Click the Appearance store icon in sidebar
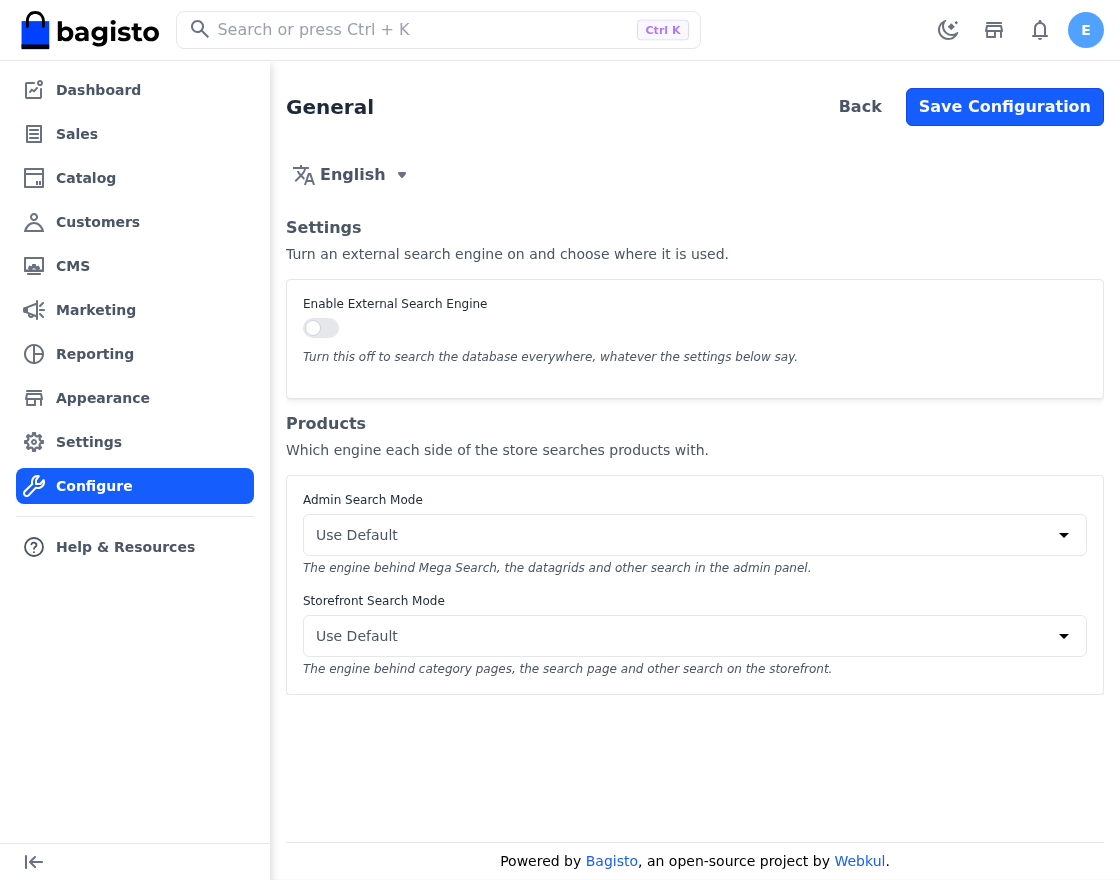 coord(34,398)
